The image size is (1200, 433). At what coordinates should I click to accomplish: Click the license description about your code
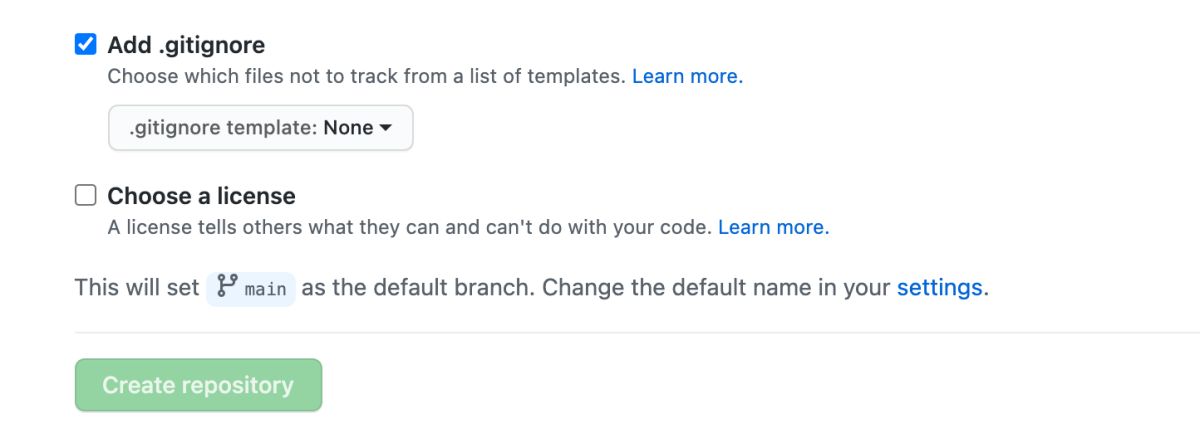click(x=409, y=227)
